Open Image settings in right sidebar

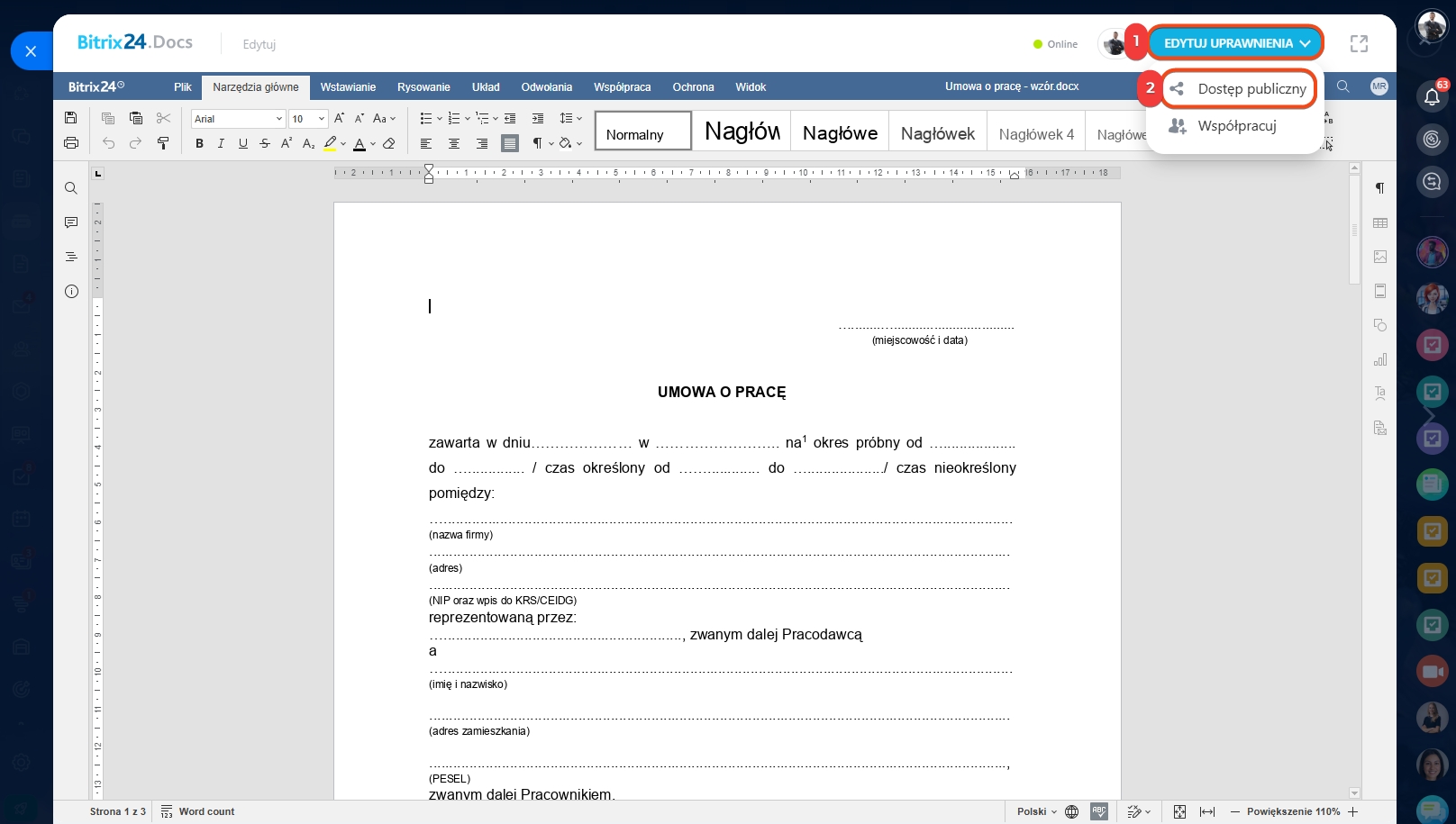(x=1379, y=257)
